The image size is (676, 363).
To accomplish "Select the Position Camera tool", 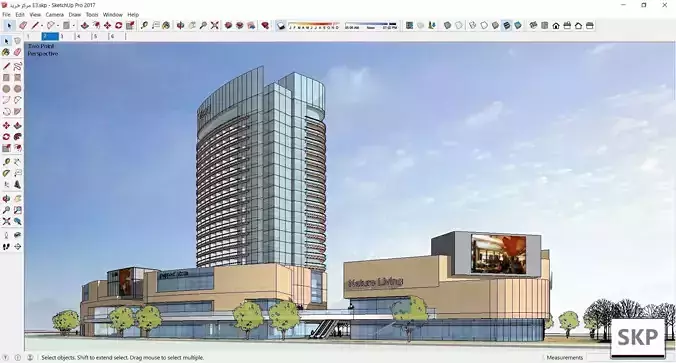I will [6, 235].
